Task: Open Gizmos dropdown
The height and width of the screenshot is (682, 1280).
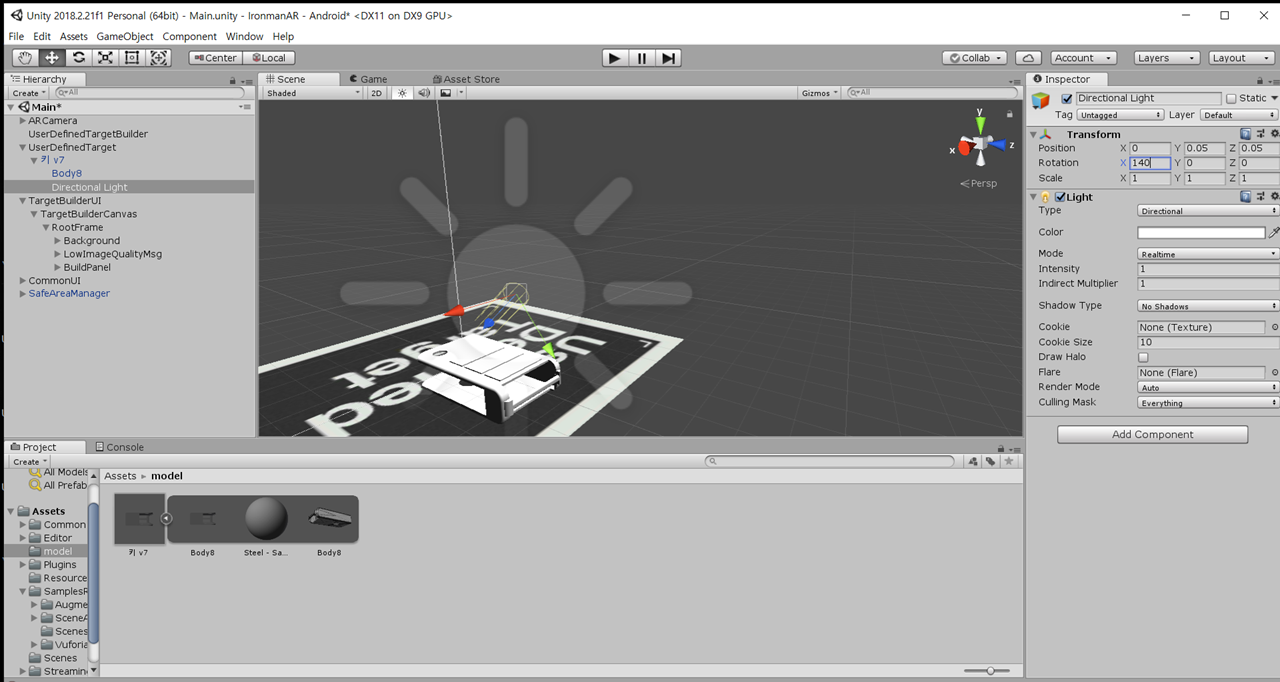Action: click(821, 93)
